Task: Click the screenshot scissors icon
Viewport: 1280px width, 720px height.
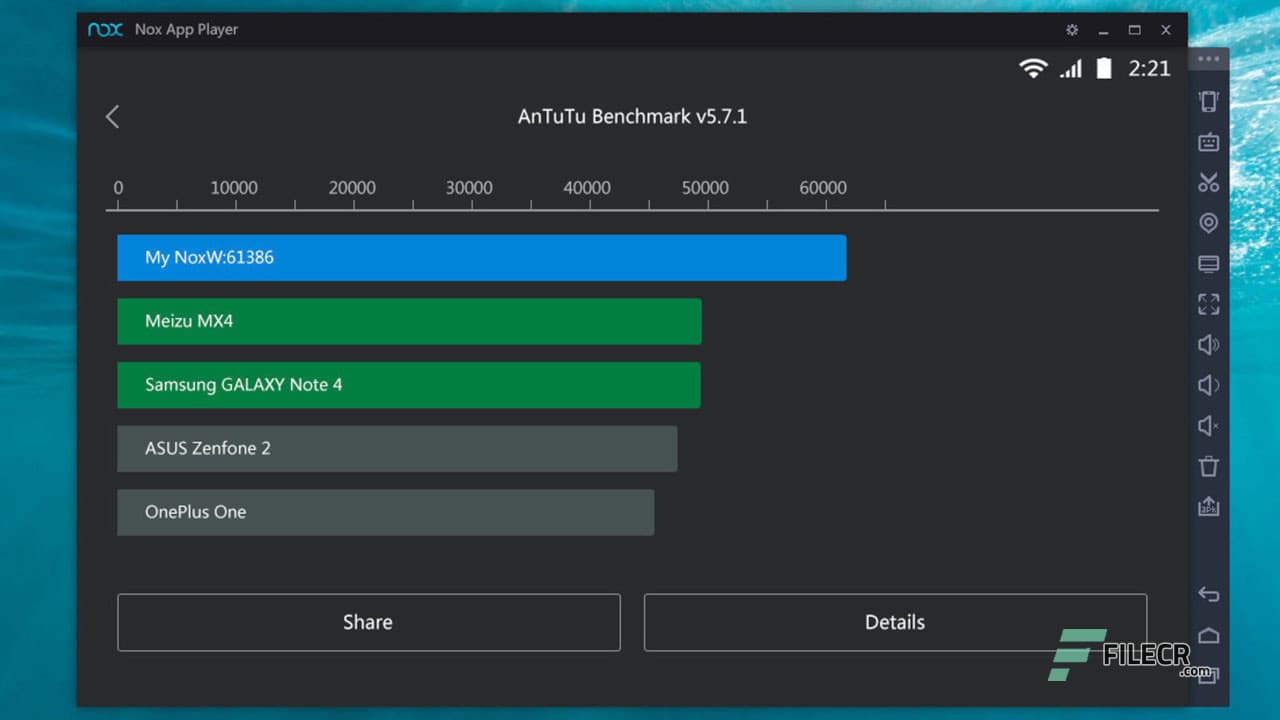Action: click(x=1208, y=183)
